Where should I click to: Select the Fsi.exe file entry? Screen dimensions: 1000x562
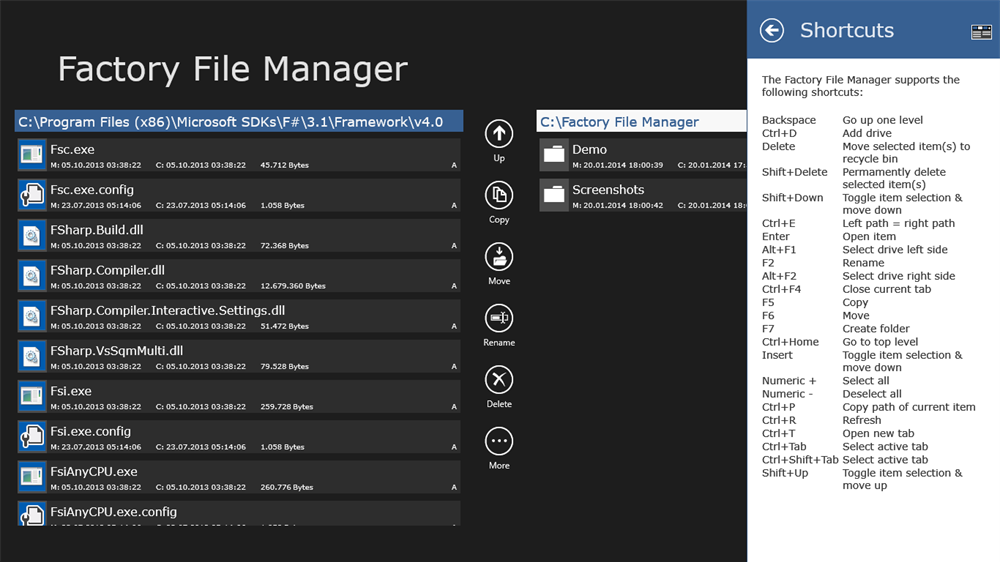click(x=240, y=397)
